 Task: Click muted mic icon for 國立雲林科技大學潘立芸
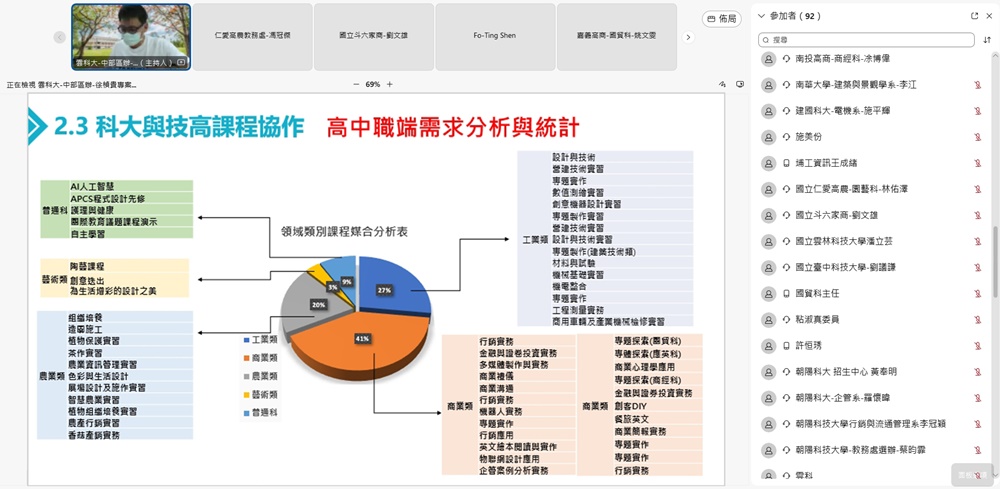[978, 242]
